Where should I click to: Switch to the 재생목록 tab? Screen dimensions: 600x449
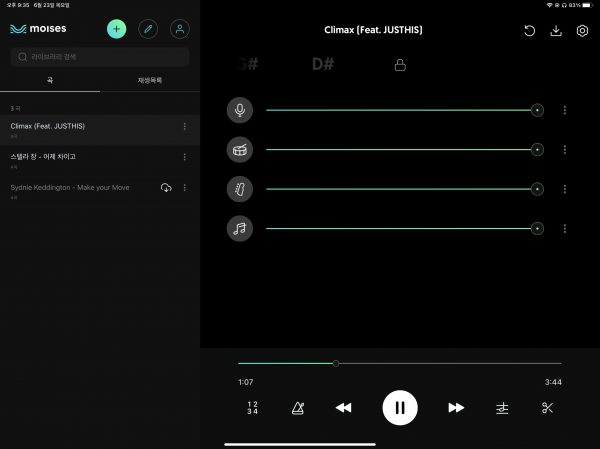tap(149, 80)
